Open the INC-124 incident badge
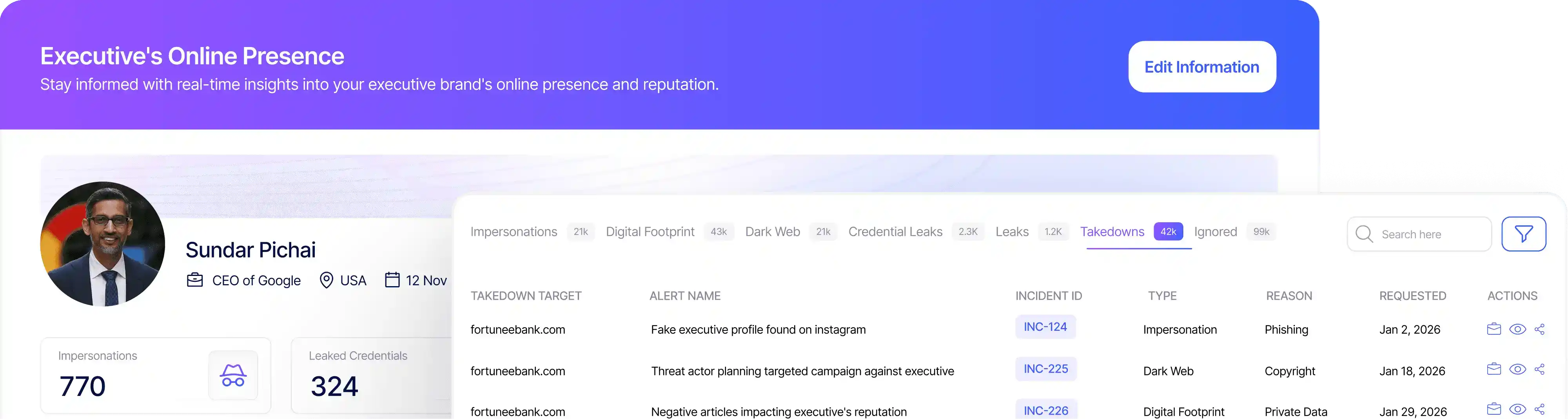Image resolution: width=1568 pixels, height=419 pixels. point(1045,327)
